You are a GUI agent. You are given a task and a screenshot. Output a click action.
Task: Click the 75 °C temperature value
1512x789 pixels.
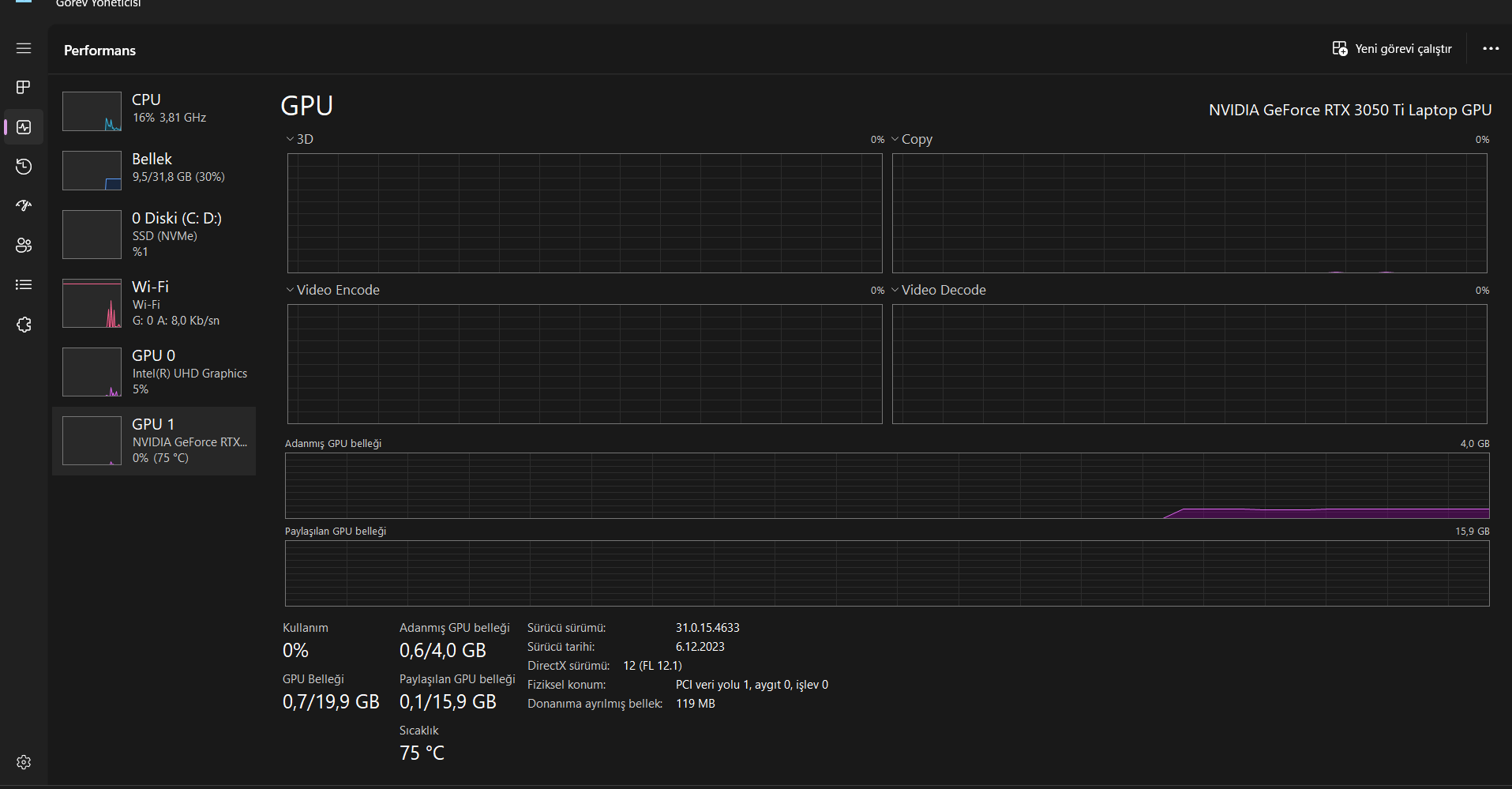(x=422, y=753)
